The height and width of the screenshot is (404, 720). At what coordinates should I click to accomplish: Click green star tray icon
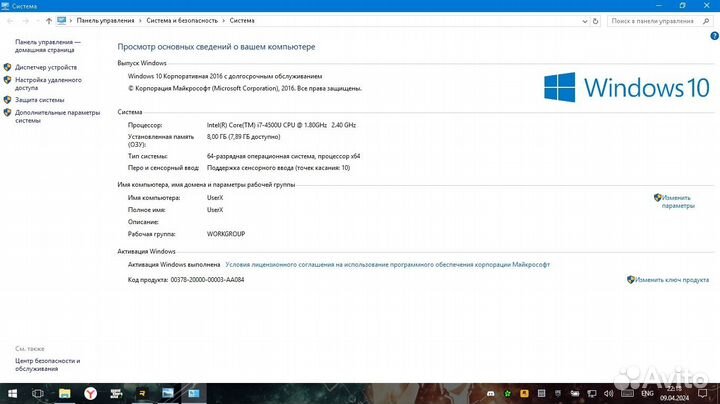[507, 393]
